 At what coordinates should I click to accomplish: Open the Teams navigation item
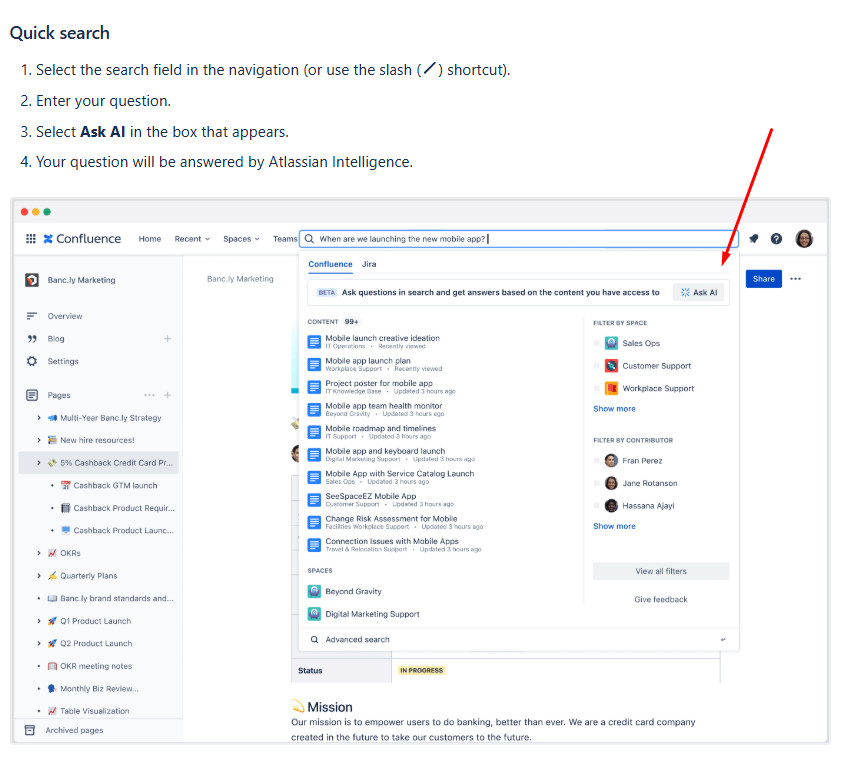[x=285, y=239]
